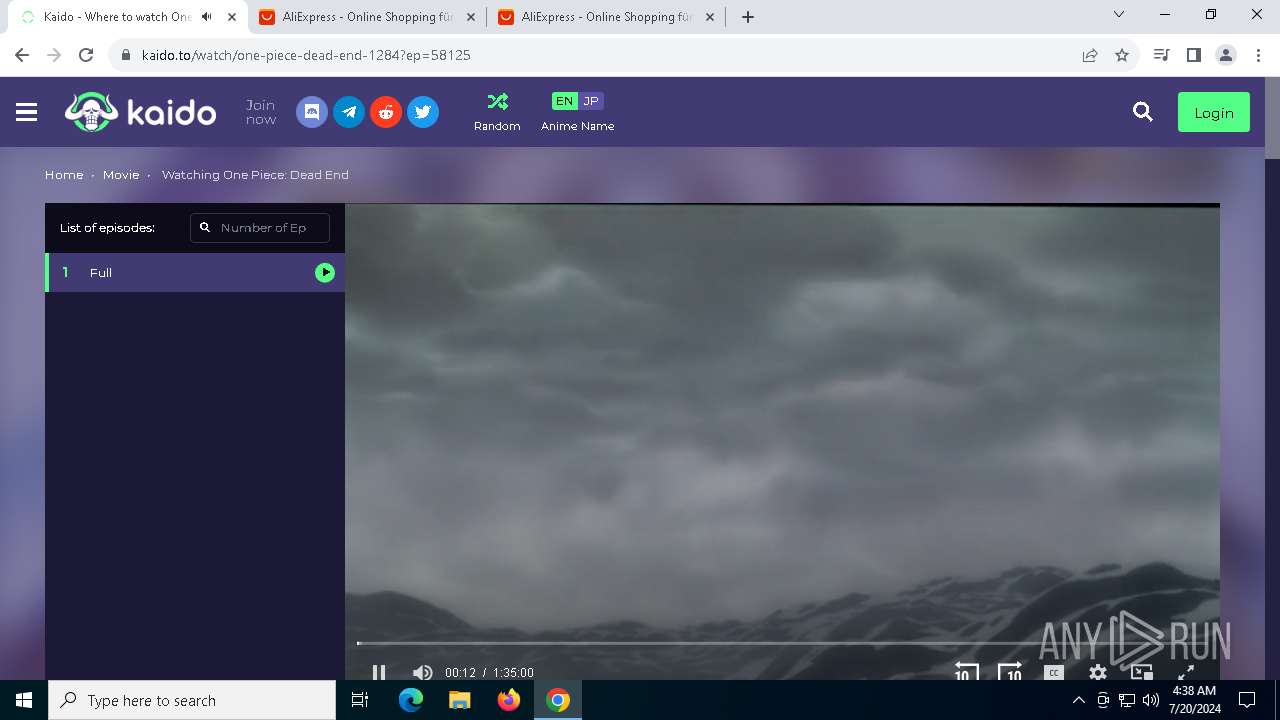Open the Windows Start menu
The width and height of the screenshot is (1280, 720).
[x=24, y=700]
